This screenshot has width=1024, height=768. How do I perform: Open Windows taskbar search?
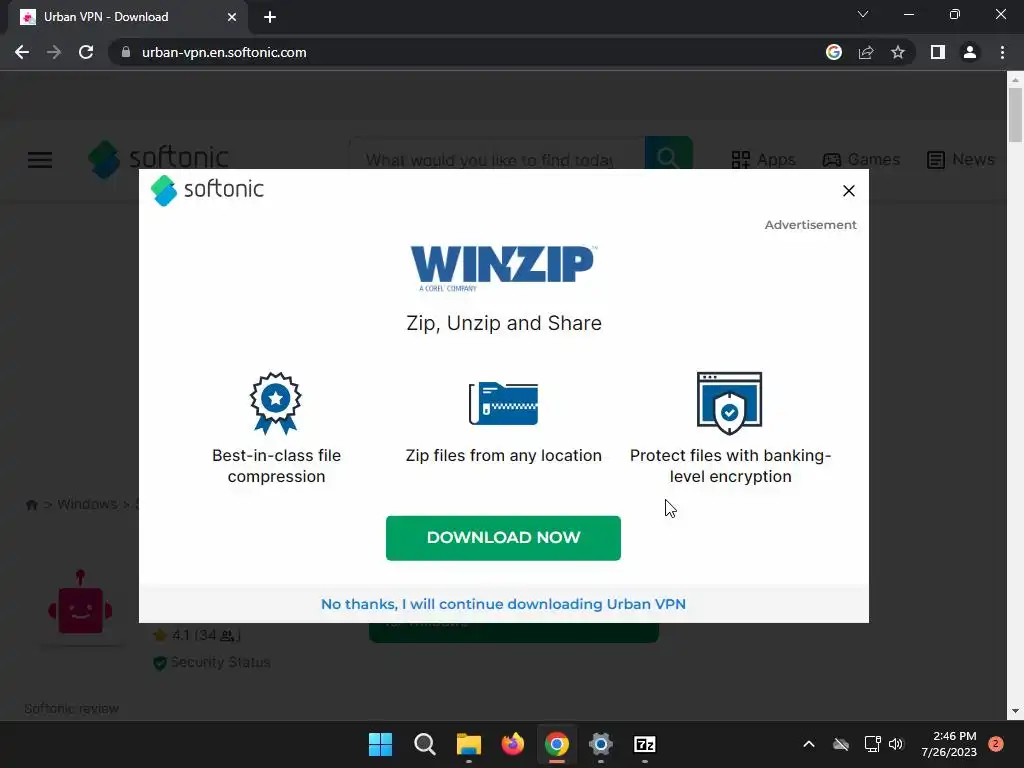pos(424,744)
